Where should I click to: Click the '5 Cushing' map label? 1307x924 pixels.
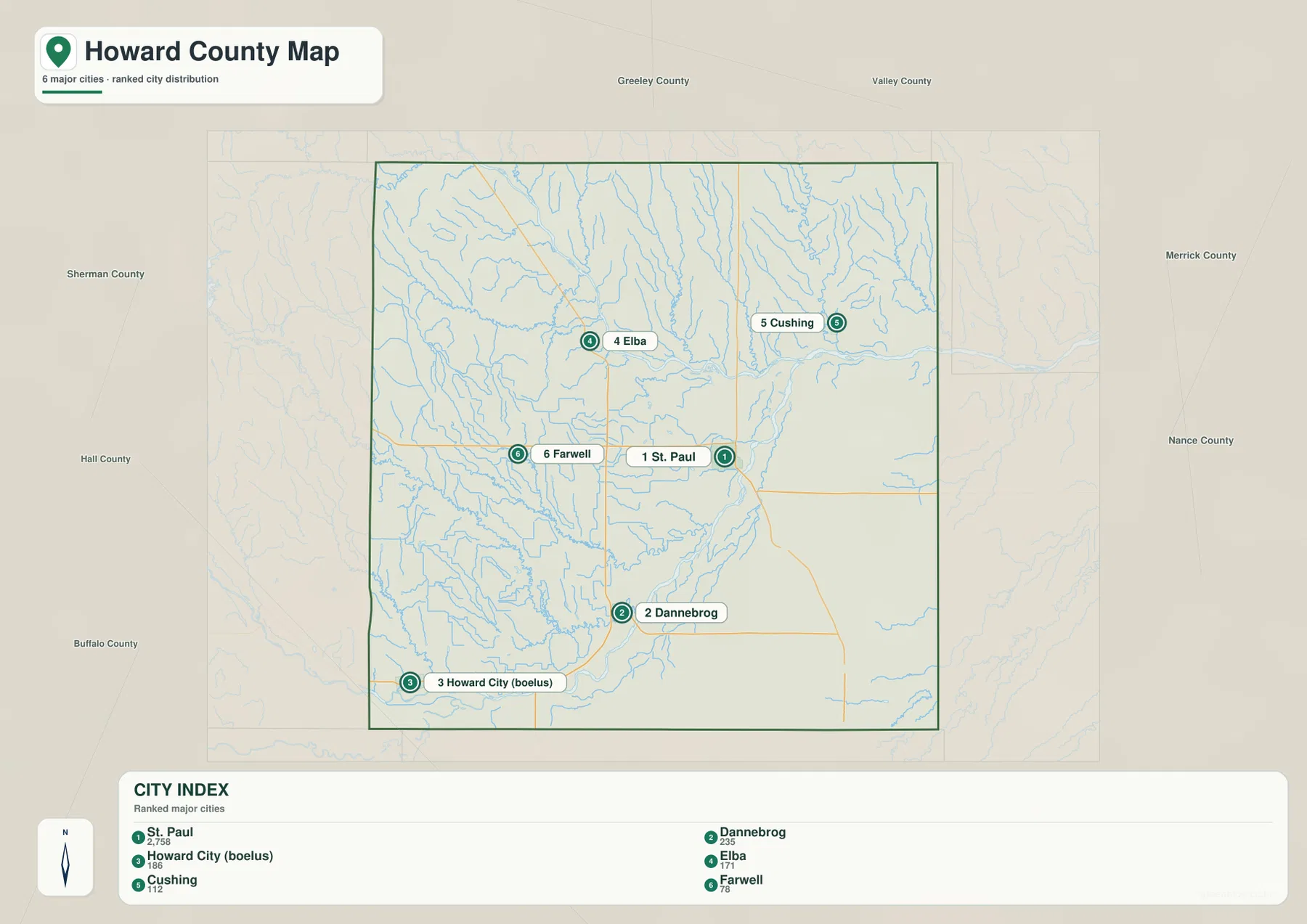click(787, 323)
